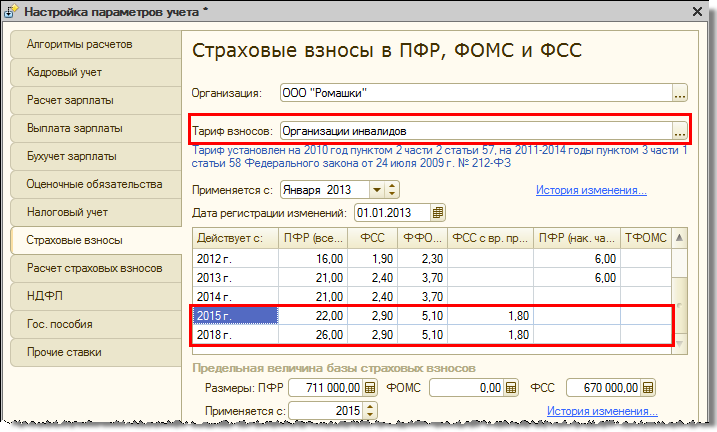Click year stepper beside 2015 value

pos(370,411)
